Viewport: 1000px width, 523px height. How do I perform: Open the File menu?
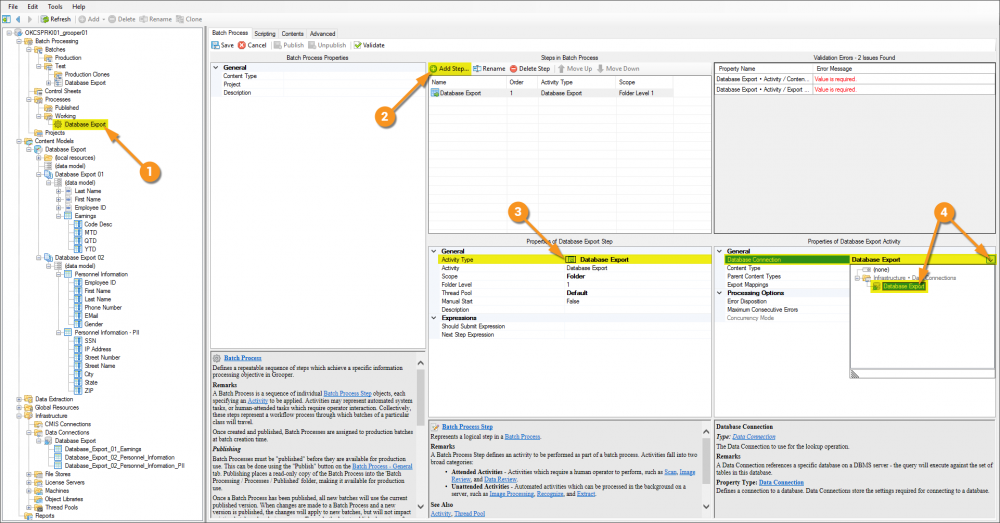[x=13, y=6]
